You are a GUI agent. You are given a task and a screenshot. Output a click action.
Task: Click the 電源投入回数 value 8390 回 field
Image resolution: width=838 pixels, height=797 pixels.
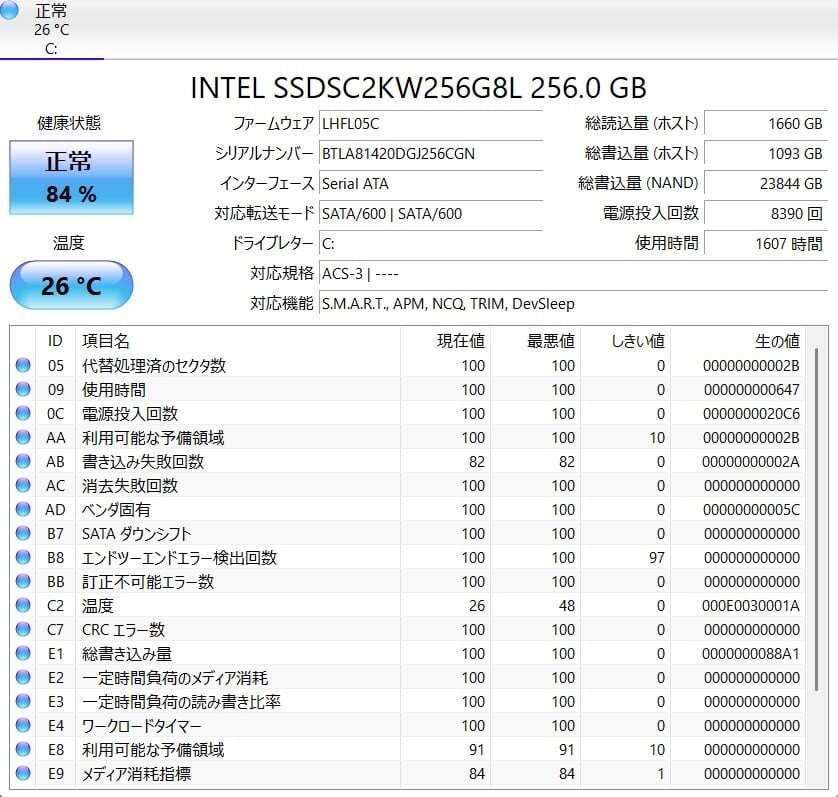765,213
